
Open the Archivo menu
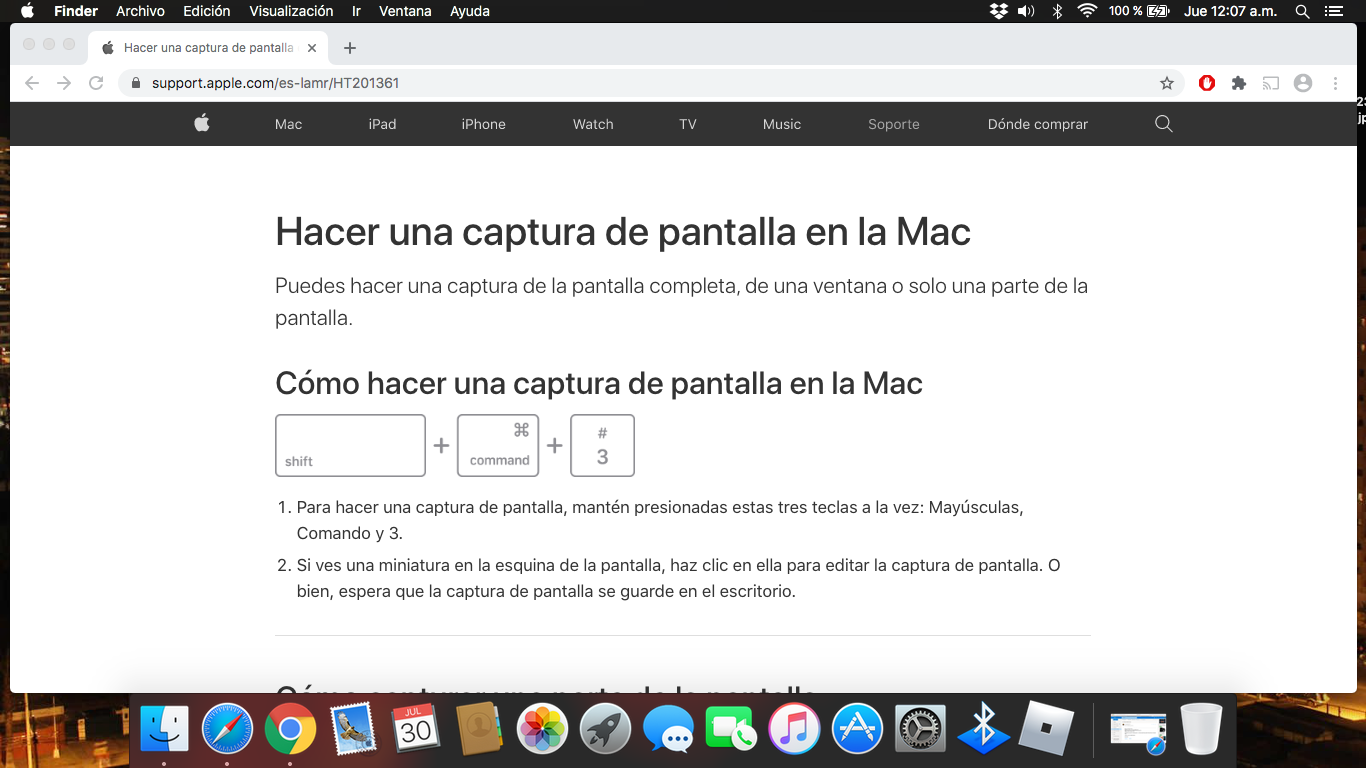click(x=140, y=11)
